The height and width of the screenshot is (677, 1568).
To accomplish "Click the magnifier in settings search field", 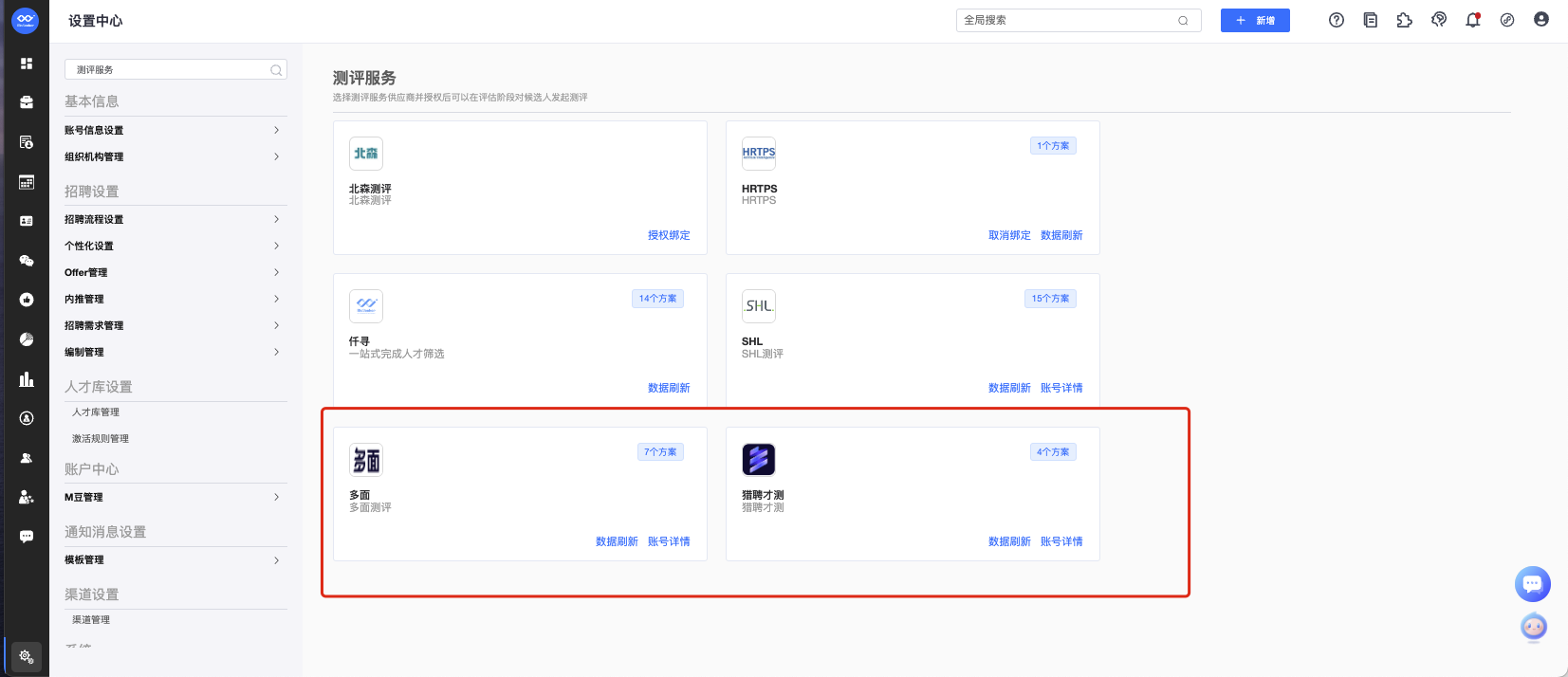I will coord(276,70).
